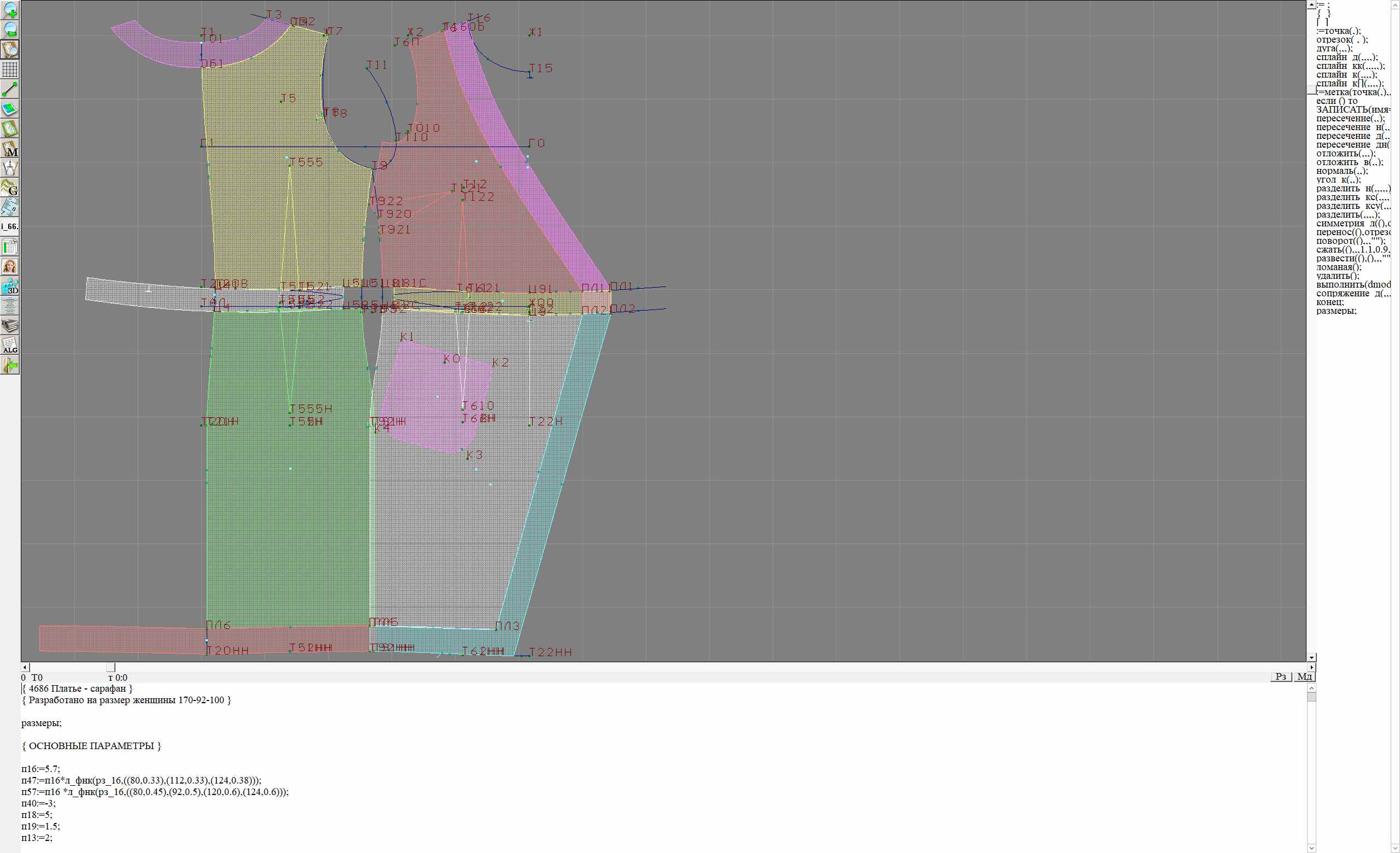Click horizontal scrollbar left arrow under canvas
The image size is (1400, 853).
[25, 667]
